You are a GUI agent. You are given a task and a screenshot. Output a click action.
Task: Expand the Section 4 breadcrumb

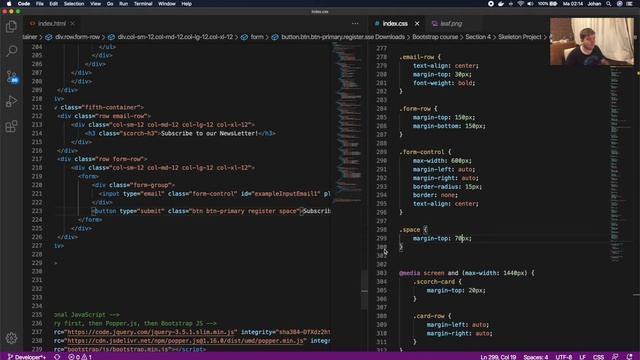[x=478, y=37]
